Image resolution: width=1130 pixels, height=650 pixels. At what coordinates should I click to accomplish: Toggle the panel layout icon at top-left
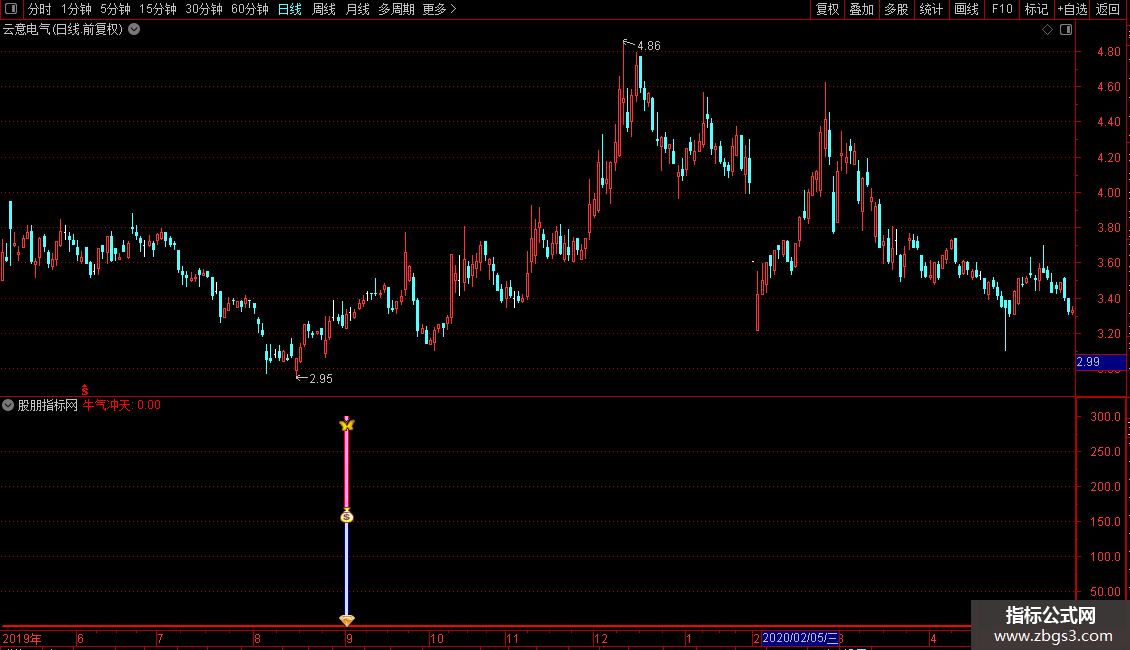tap(11, 9)
